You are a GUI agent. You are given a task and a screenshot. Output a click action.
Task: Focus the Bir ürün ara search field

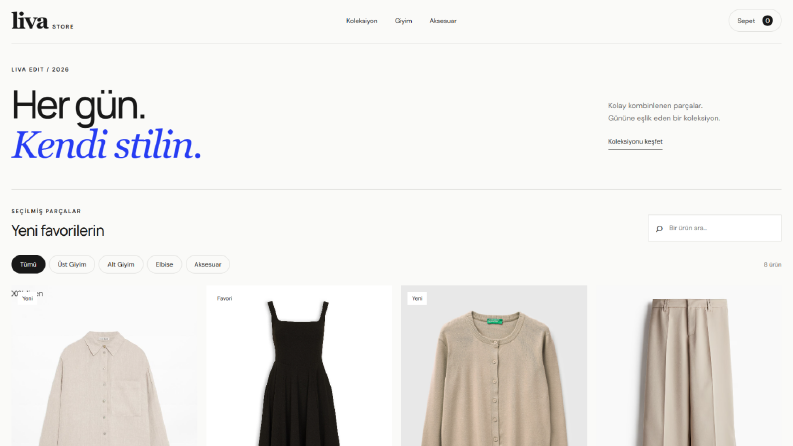pyautogui.click(x=715, y=228)
